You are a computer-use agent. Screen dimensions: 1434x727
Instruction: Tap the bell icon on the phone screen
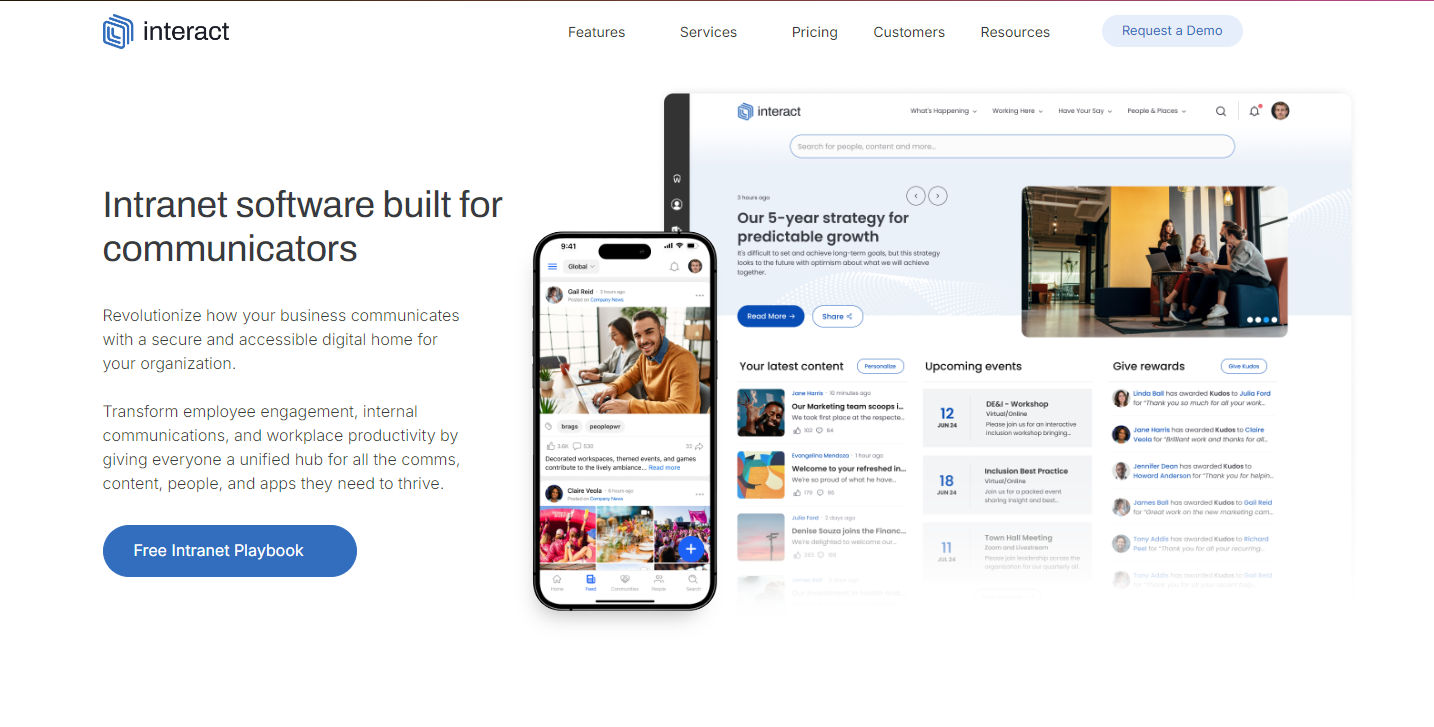coord(674,267)
